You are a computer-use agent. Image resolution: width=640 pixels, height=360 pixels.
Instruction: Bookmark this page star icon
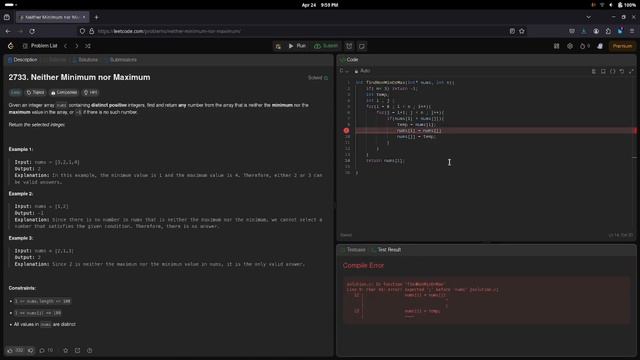(522, 31)
